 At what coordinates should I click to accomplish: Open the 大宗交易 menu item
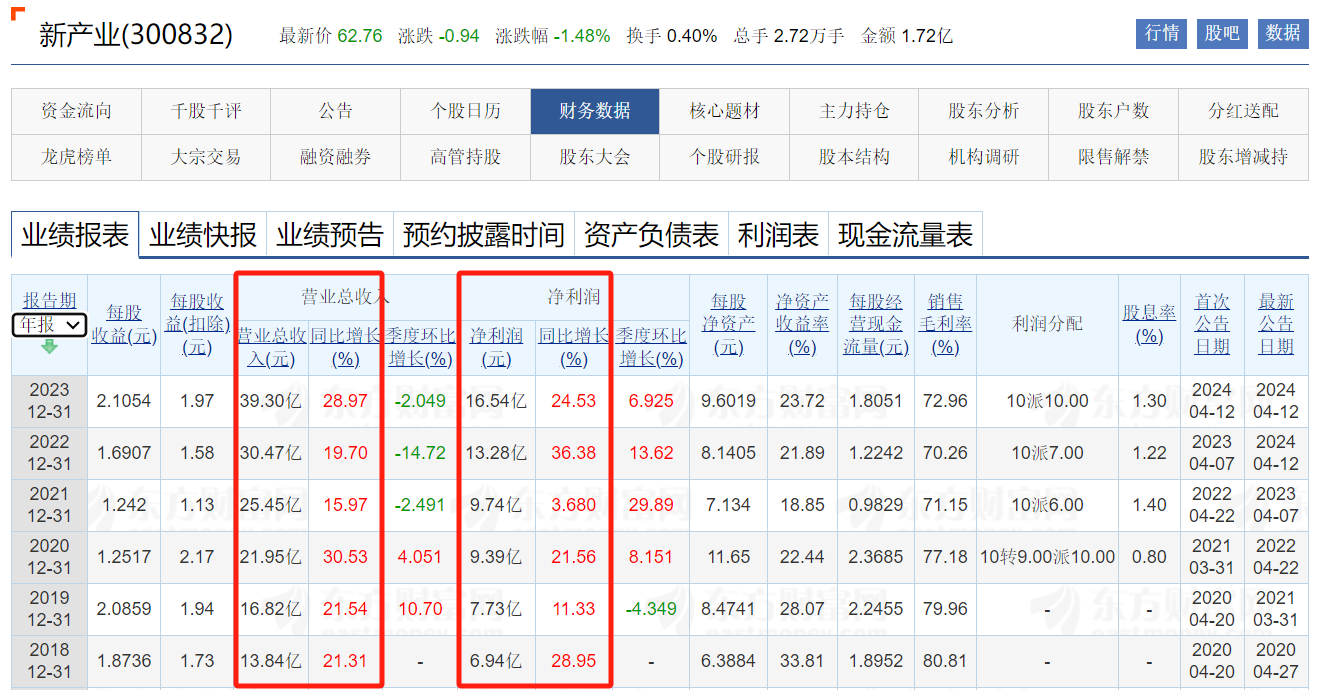(206, 157)
